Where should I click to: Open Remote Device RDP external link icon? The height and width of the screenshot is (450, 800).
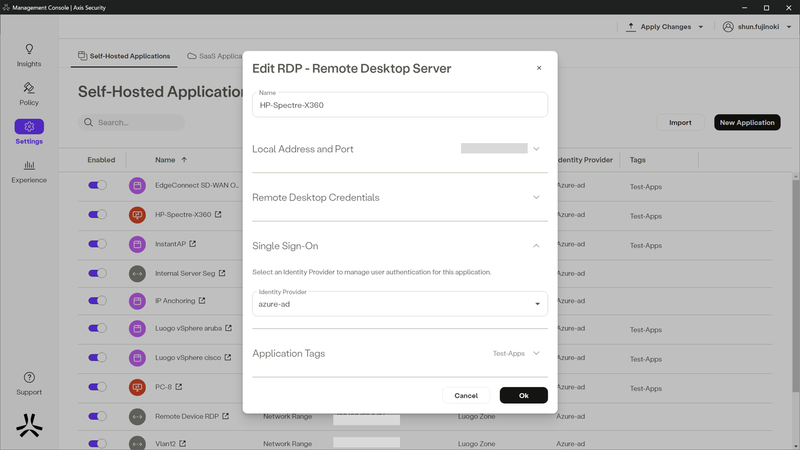[226, 416]
